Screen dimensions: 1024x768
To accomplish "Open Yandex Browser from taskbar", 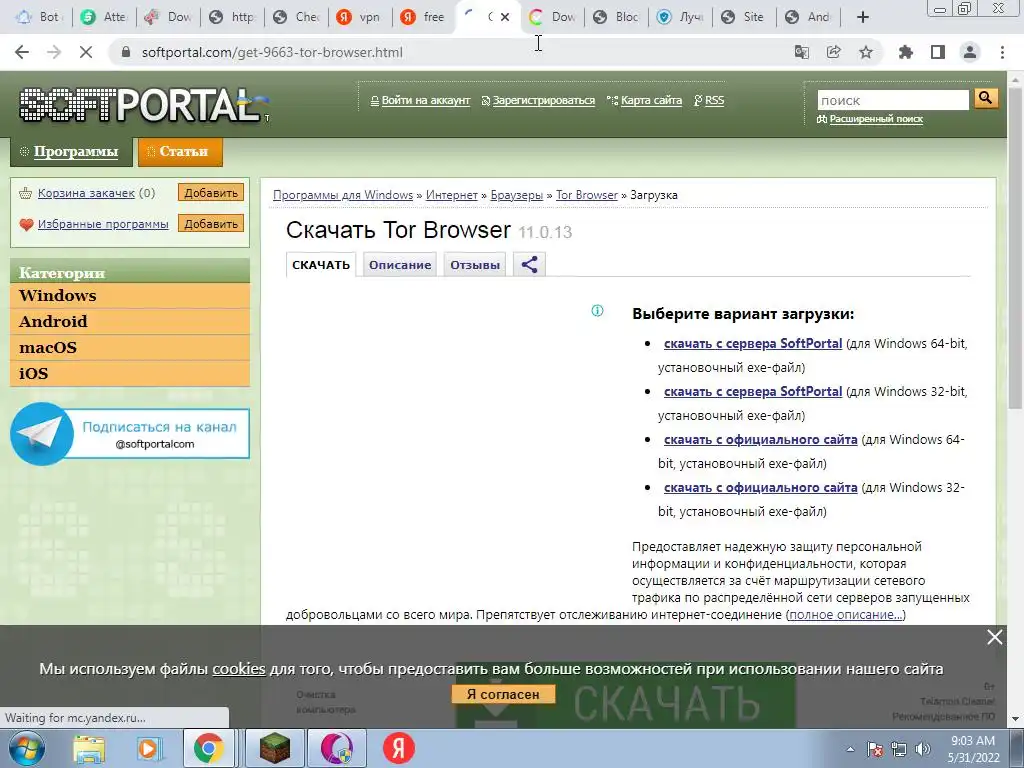I will [x=398, y=748].
